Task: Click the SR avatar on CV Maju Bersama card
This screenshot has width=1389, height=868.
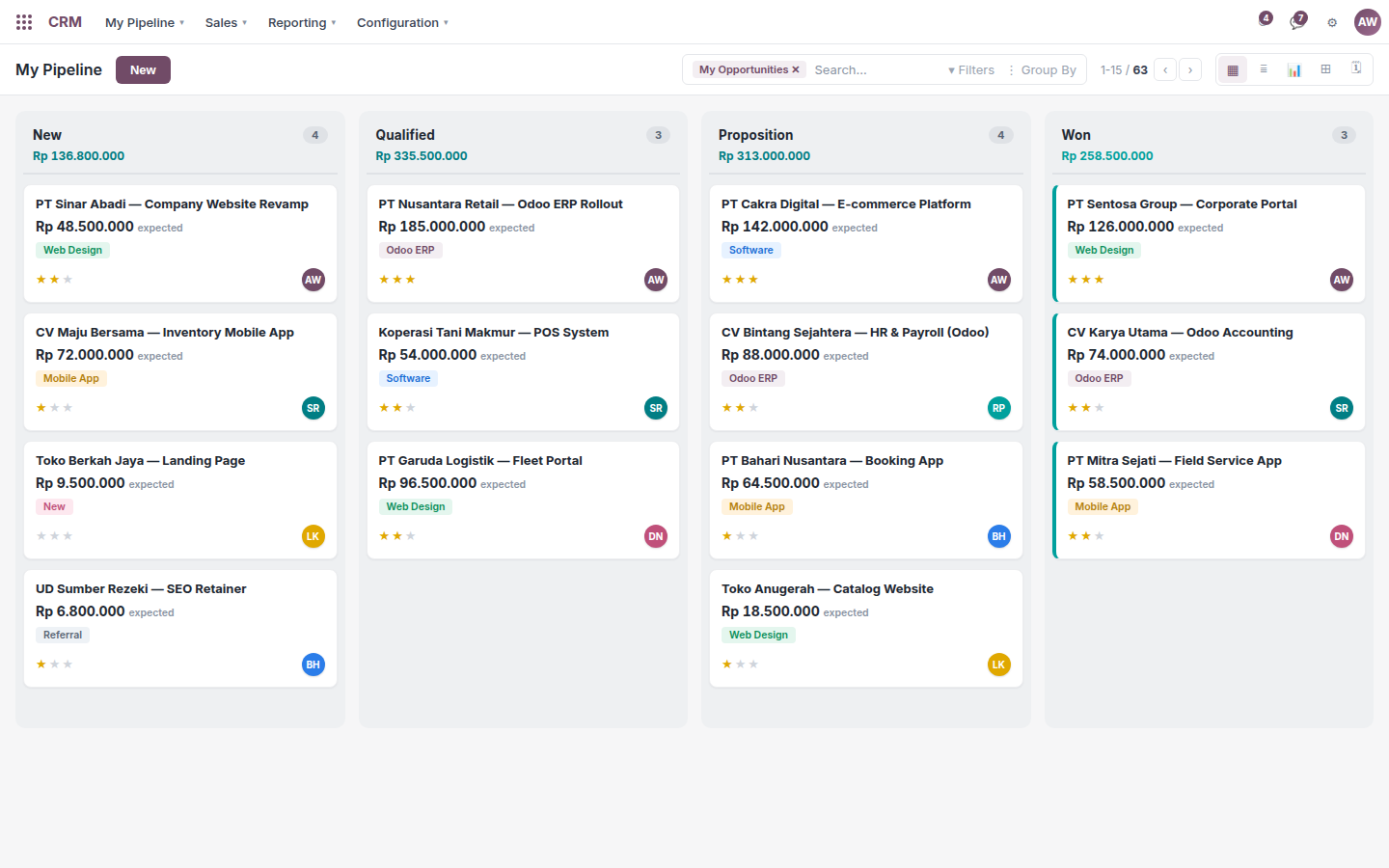Action: (313, 408)
